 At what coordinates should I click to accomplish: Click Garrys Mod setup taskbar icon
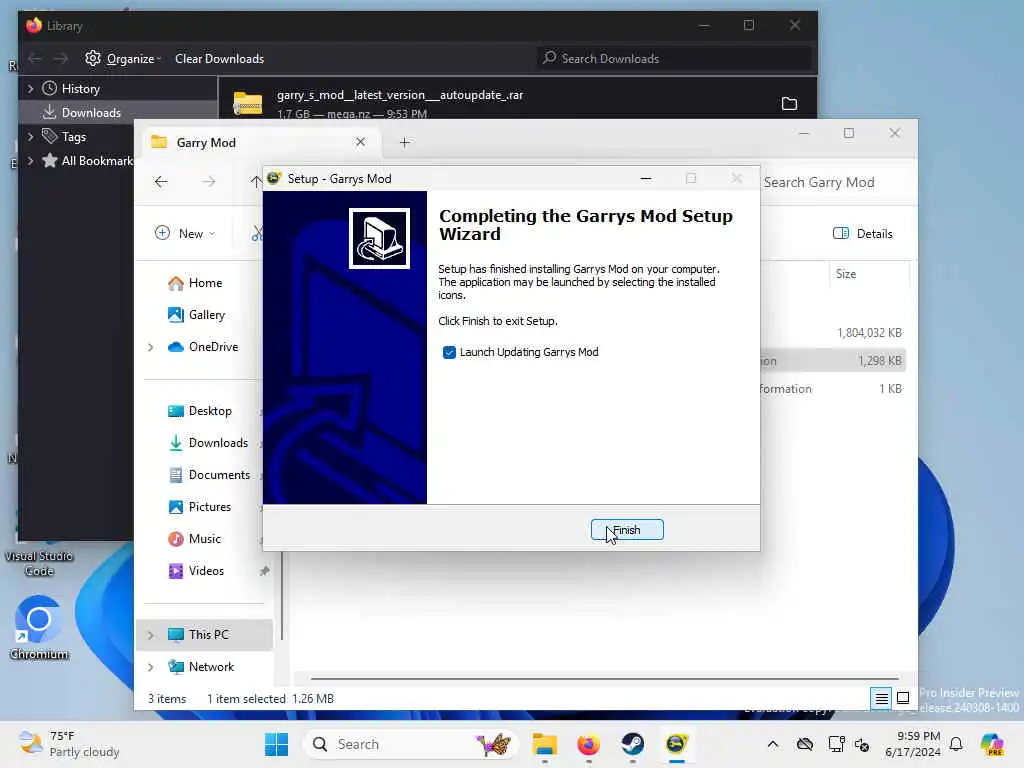(677, 744)
